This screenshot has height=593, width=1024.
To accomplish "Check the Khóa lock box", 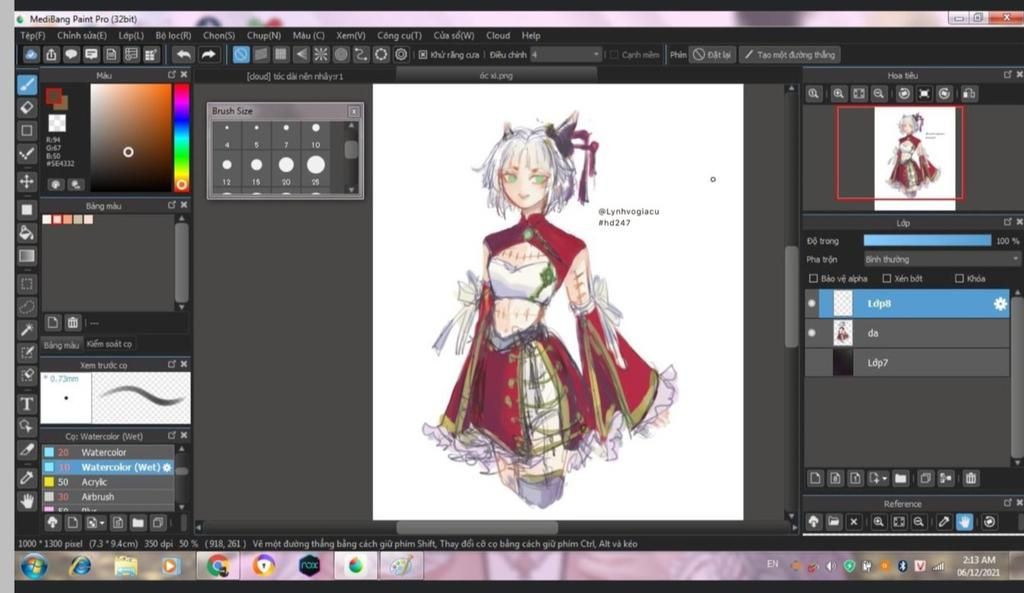I will (x=959, y=278).
